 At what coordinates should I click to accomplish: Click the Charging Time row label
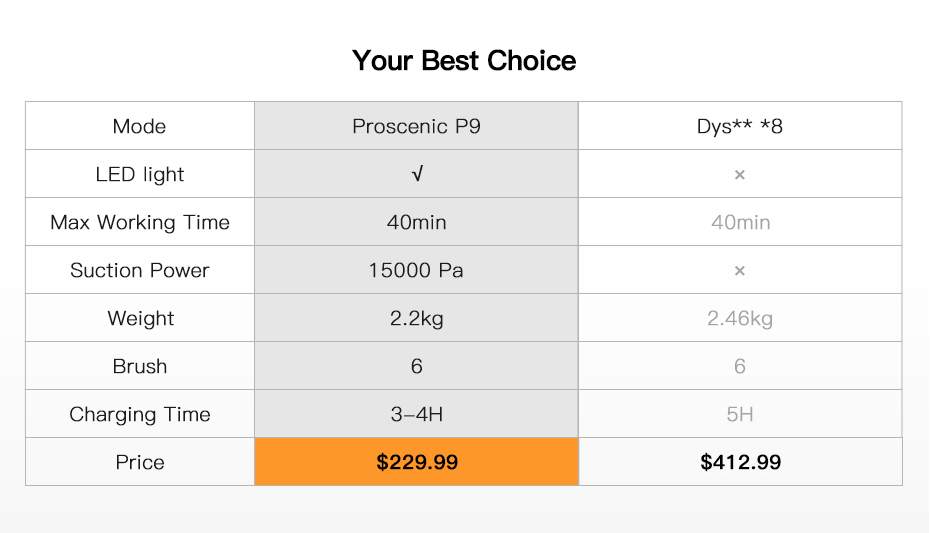(140, 415)
